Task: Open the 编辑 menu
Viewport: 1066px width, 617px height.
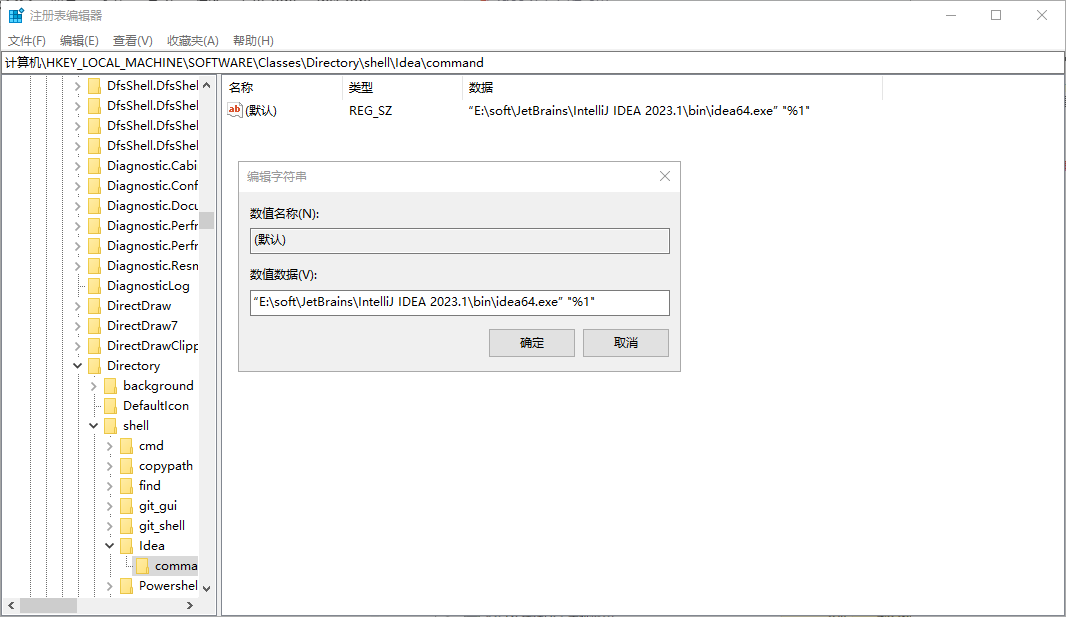Action: [x=78, y=40]
